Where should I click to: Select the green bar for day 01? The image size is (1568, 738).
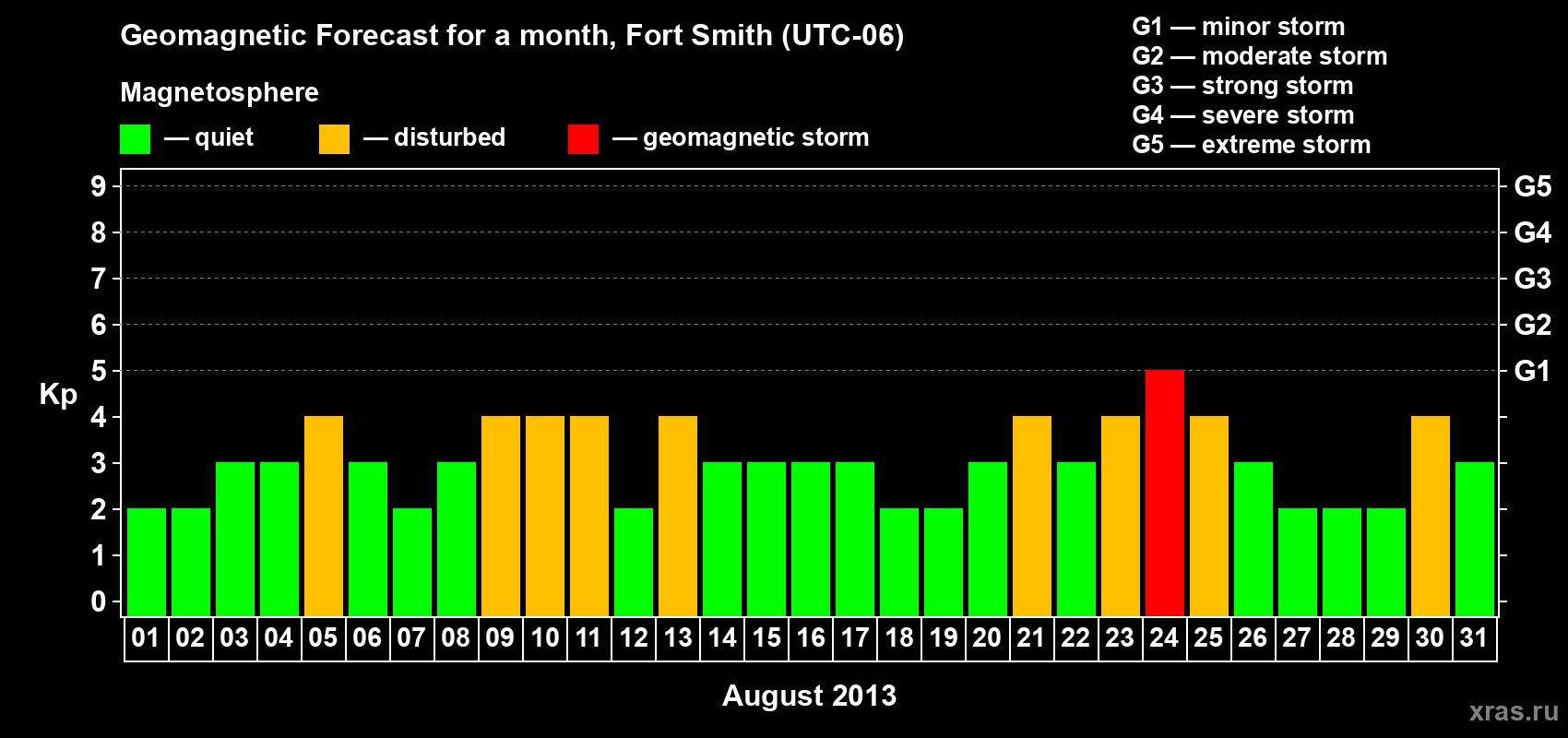[x=147, y=562]
